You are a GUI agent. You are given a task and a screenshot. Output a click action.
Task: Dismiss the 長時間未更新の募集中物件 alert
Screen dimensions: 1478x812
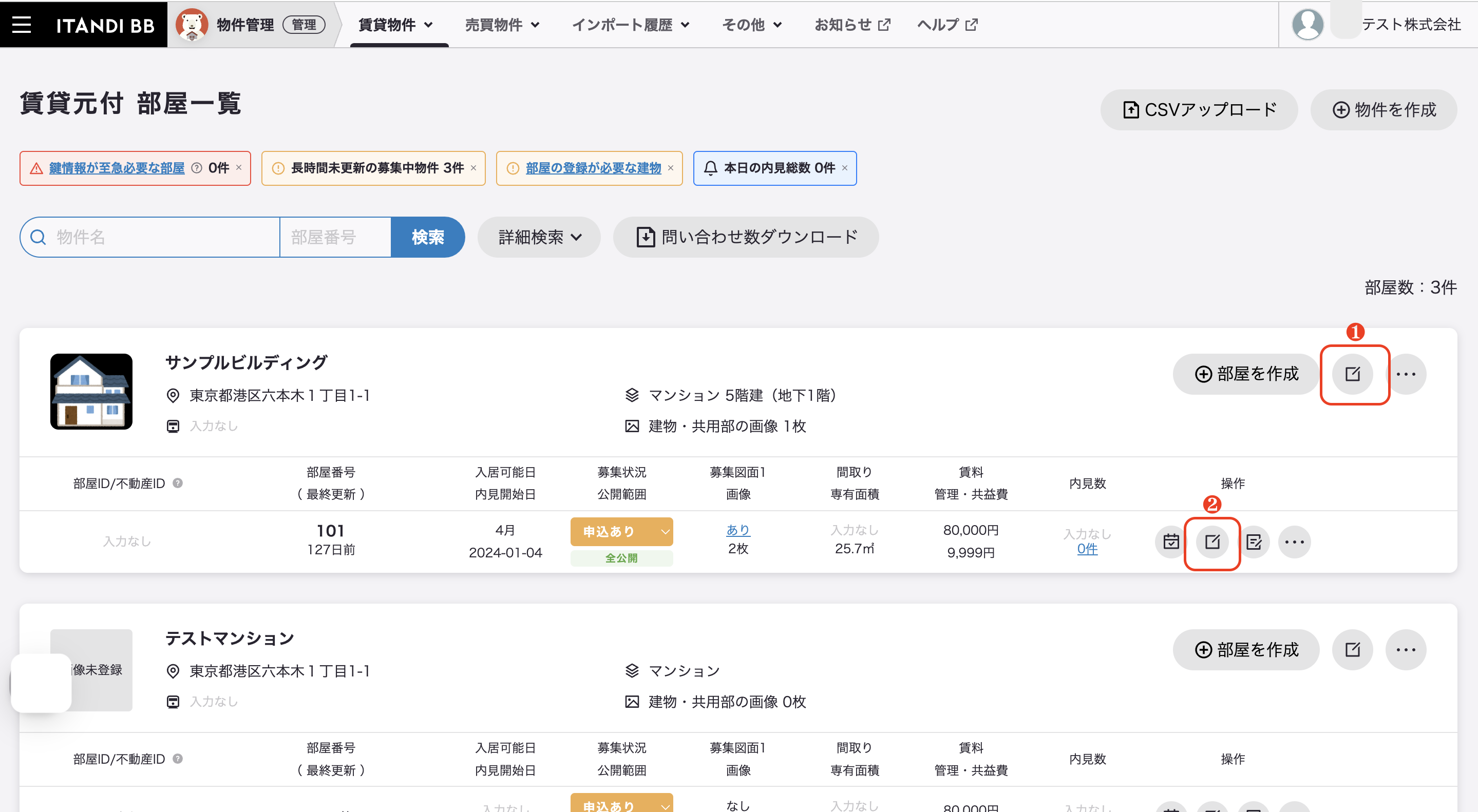(473, 168)
